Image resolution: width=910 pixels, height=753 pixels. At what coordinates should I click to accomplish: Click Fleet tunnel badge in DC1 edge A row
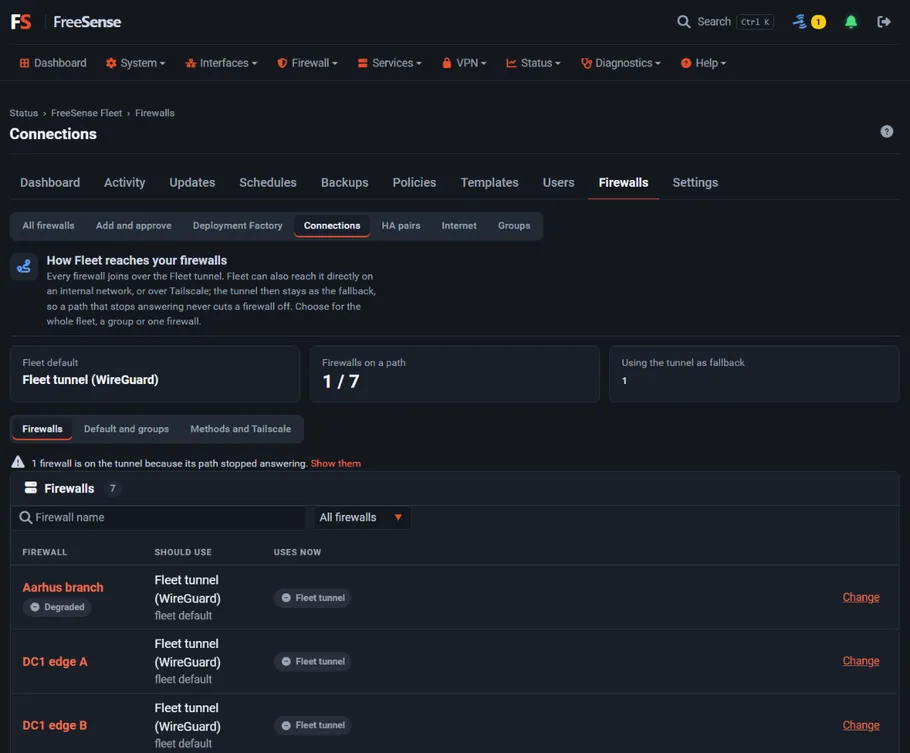[x=312, y=661]
